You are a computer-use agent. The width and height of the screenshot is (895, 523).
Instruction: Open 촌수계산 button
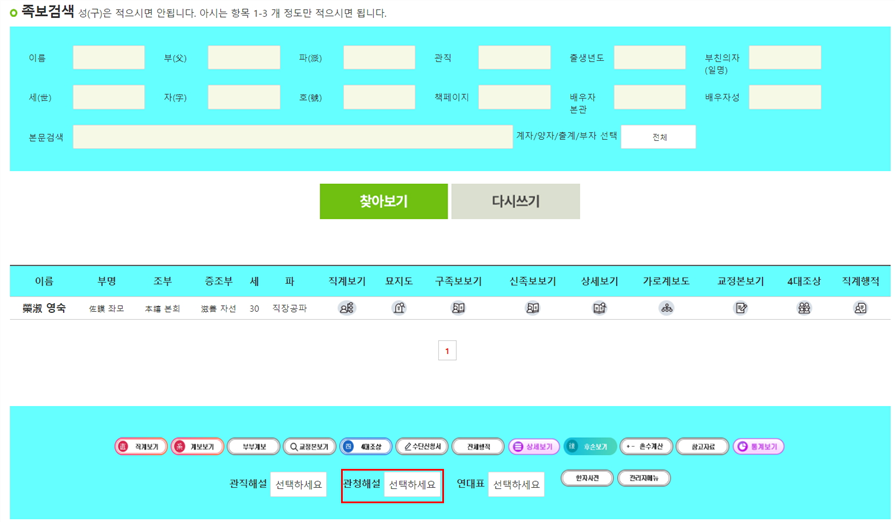[x=646, y=446]
